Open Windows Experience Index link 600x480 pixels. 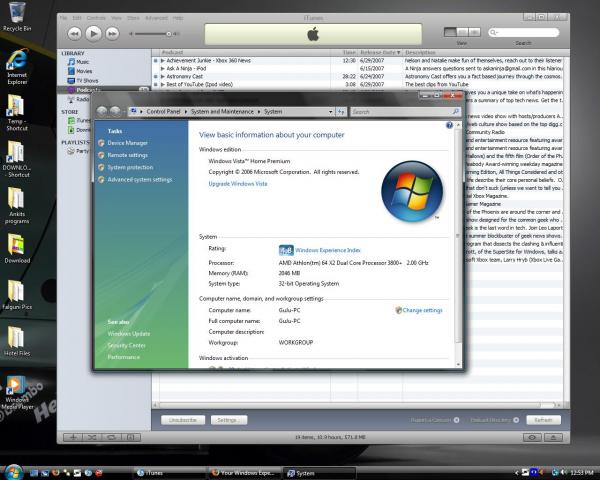(328, 250)
